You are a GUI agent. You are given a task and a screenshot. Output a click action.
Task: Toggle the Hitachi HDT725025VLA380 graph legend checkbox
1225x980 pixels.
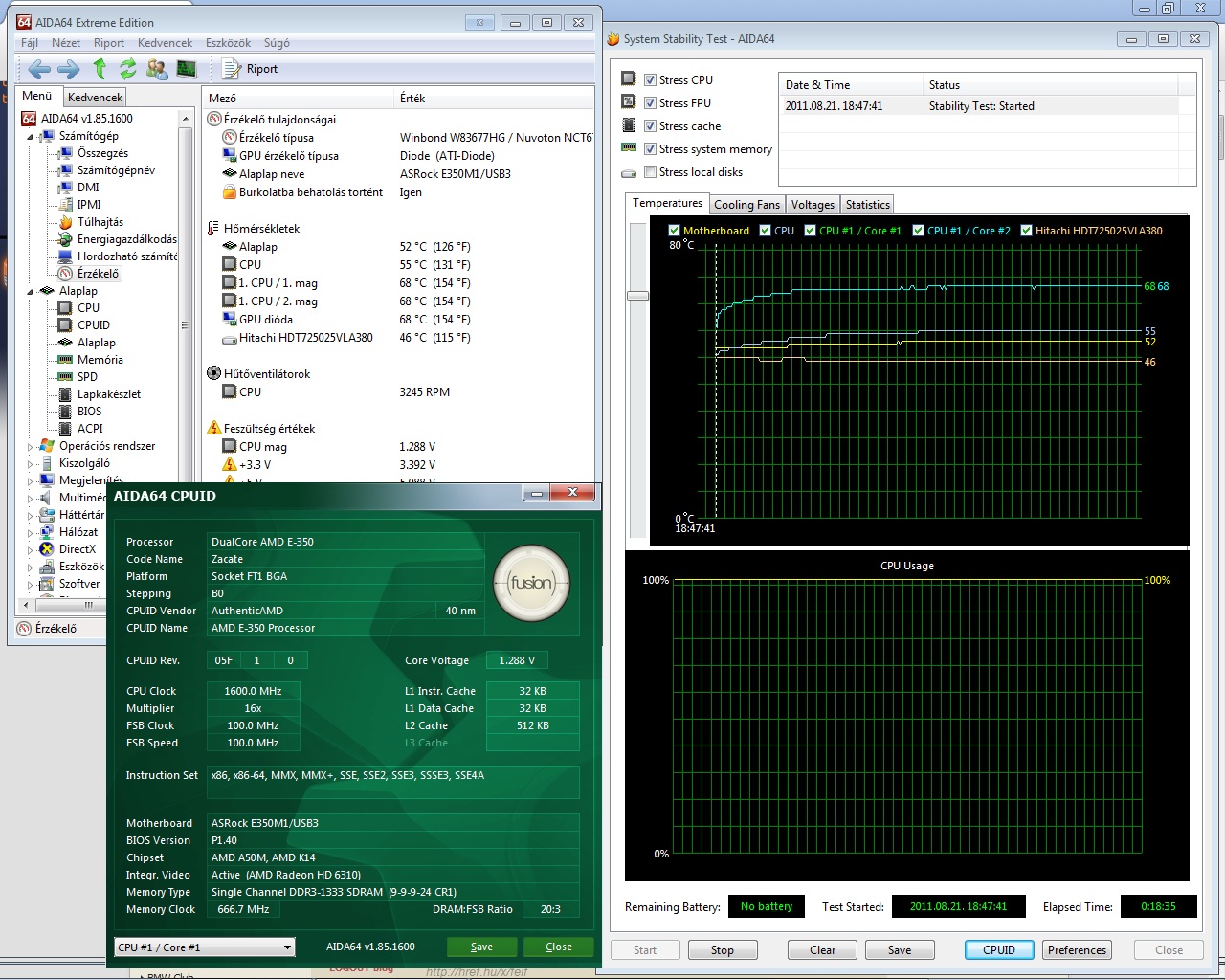pos(1026,231)
